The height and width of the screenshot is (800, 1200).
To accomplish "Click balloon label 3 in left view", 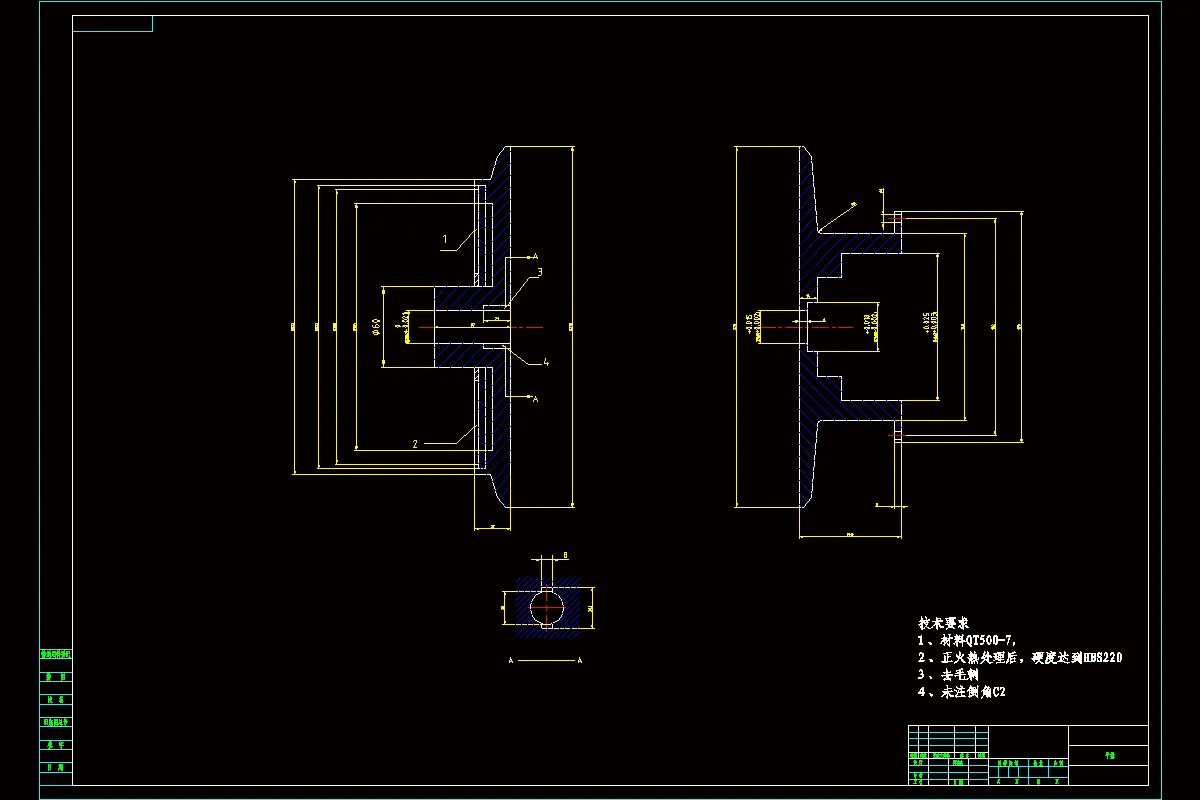I will (x=540, y=271).
